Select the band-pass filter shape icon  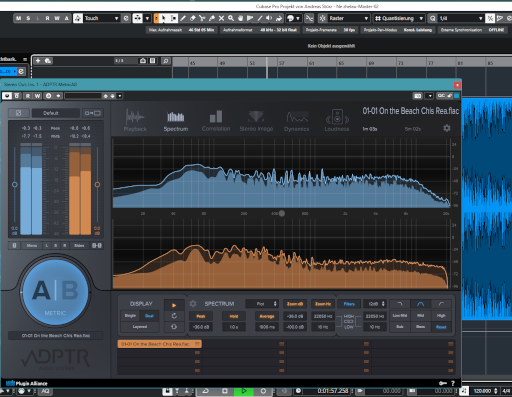[420, 304]
